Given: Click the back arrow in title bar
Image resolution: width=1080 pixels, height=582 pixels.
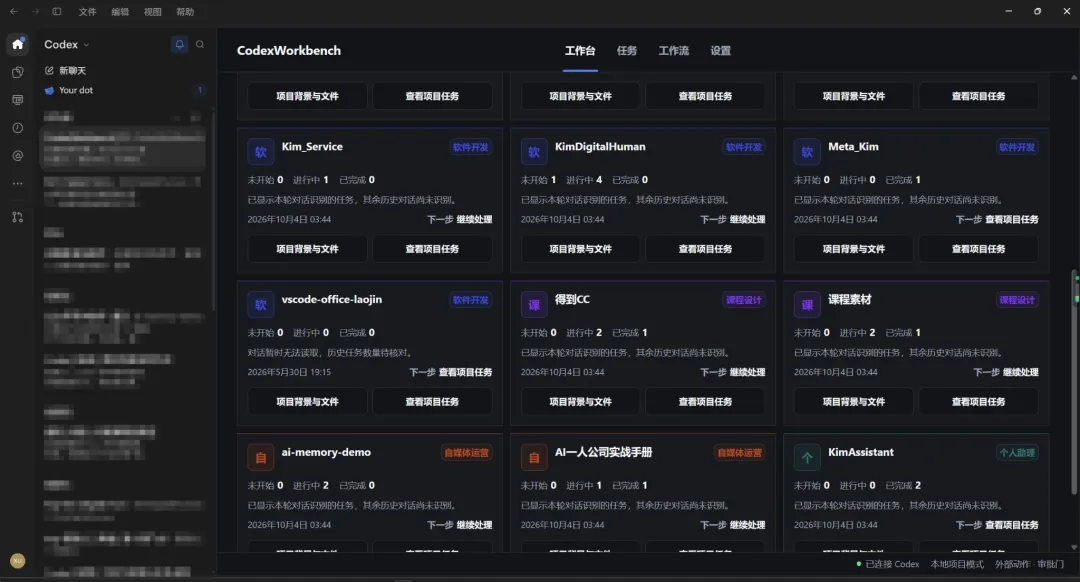Looking at the screenshot, I should [x=14, y=12].
